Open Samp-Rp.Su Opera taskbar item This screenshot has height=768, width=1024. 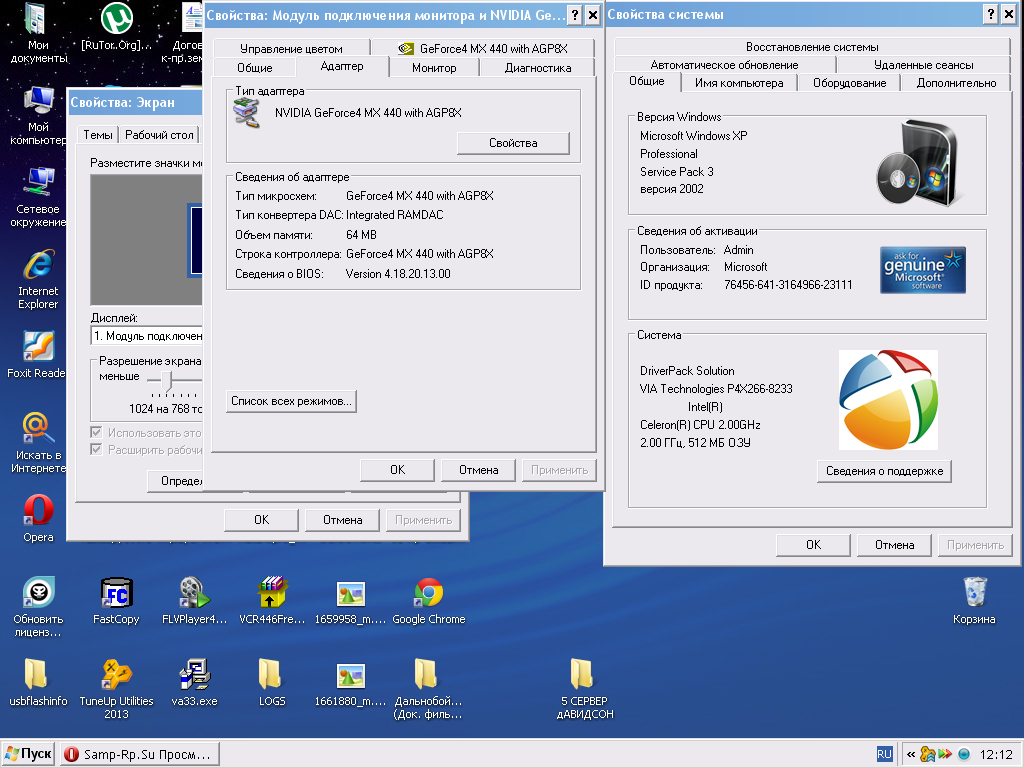click(140, 754)
